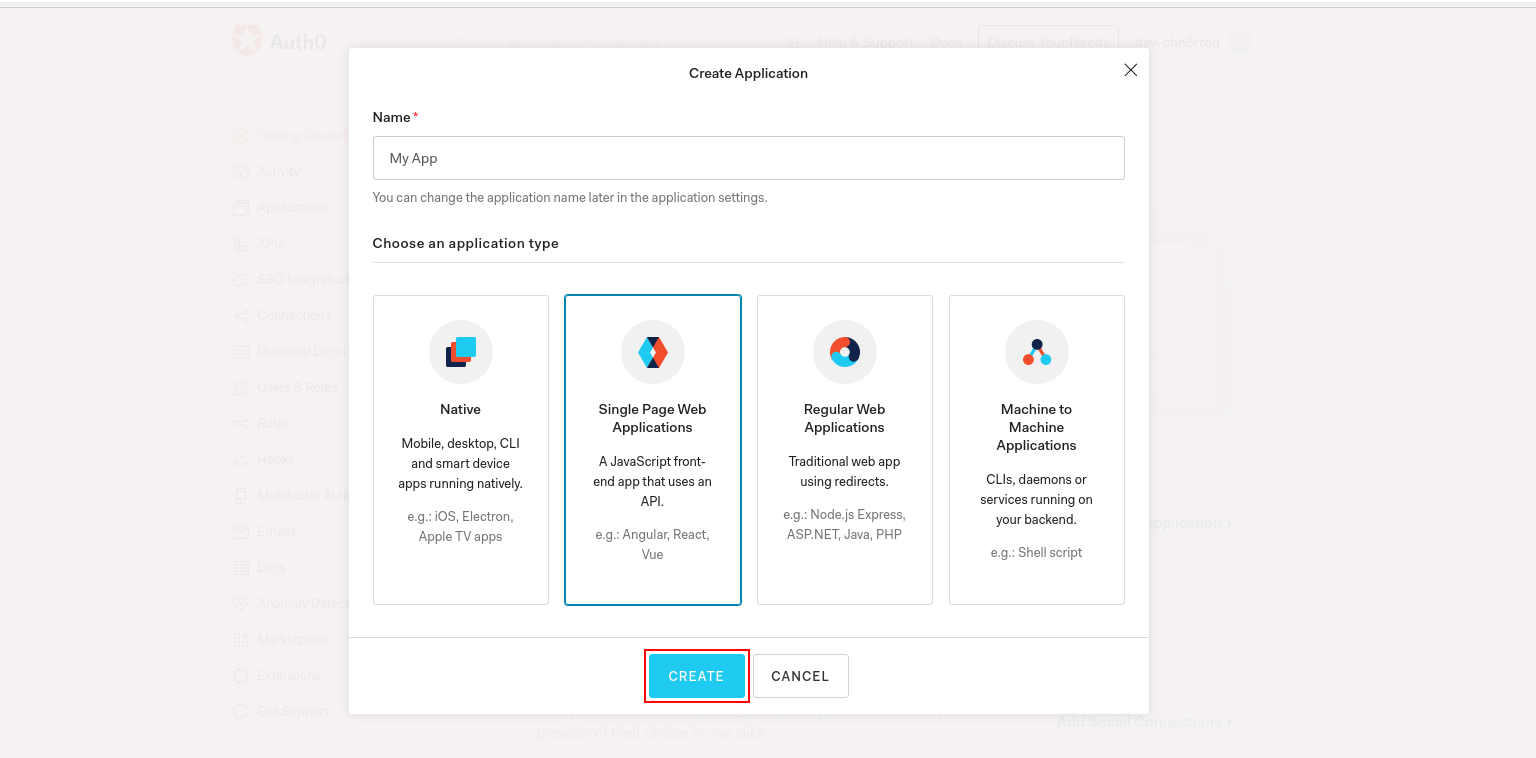Open the Docs link in header
The image size is (1536, 758).
point(946,43)
